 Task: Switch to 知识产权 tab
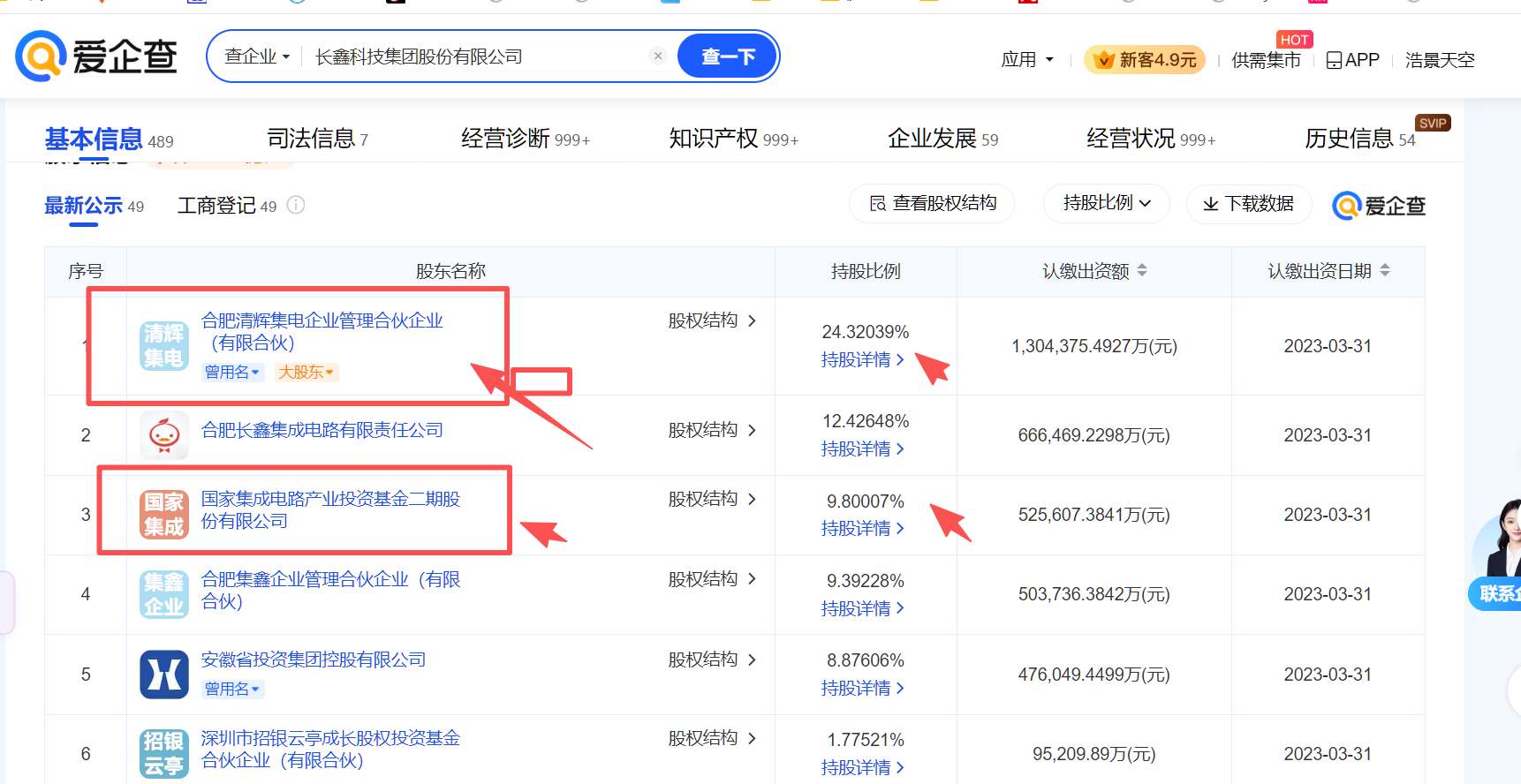pos(734,139)
